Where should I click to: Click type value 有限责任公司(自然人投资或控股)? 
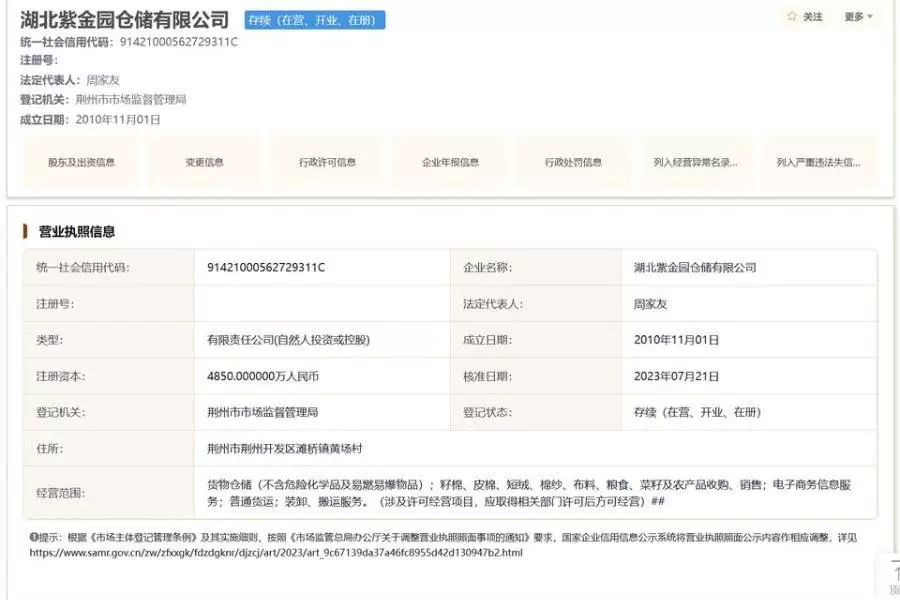point(288,340)
